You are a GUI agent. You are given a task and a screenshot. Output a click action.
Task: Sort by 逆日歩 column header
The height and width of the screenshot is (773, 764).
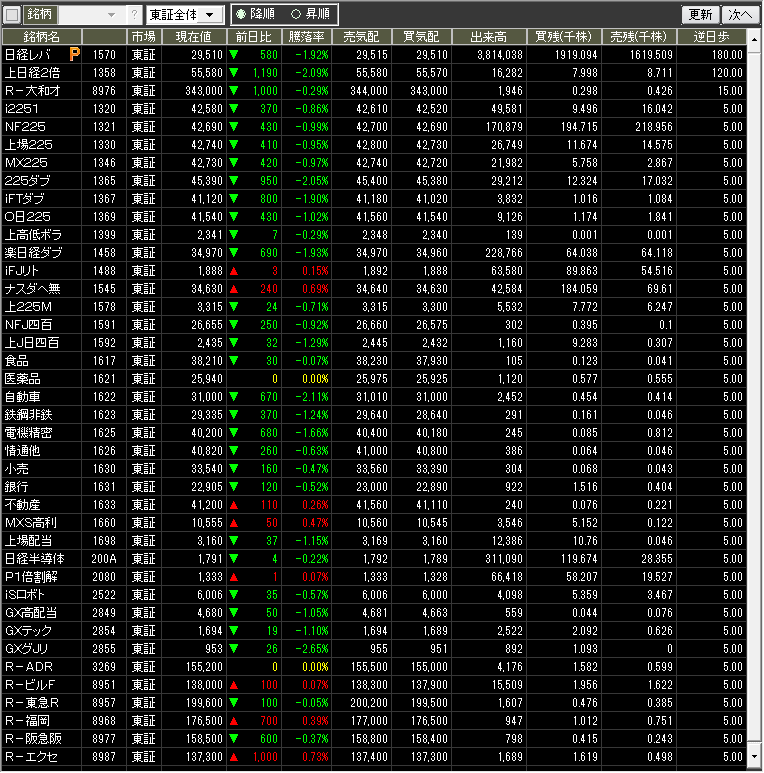click(x=712, y=36)
